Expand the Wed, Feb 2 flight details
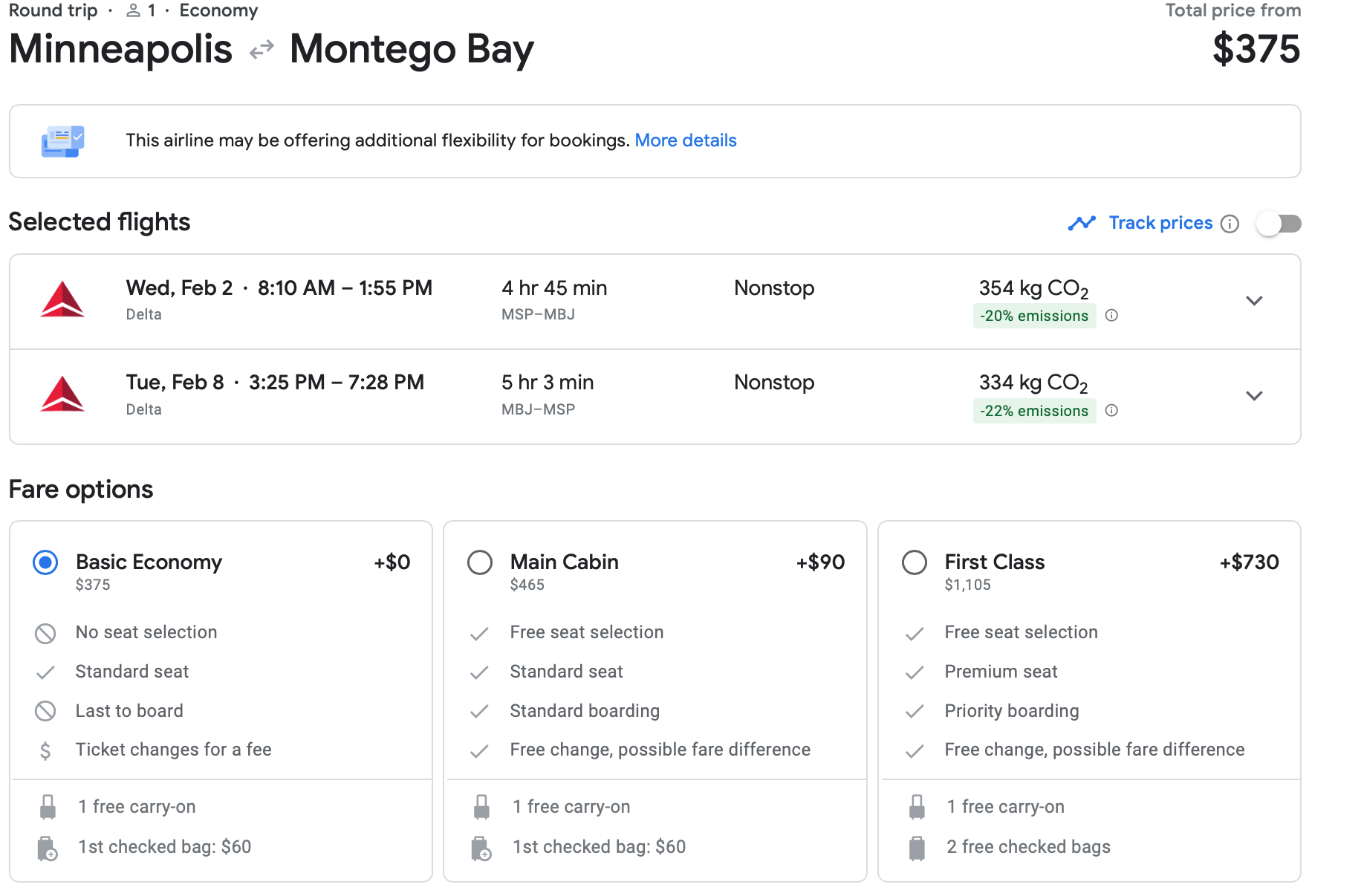The width and height of the screenshot is (1364, 896). 1254,301
